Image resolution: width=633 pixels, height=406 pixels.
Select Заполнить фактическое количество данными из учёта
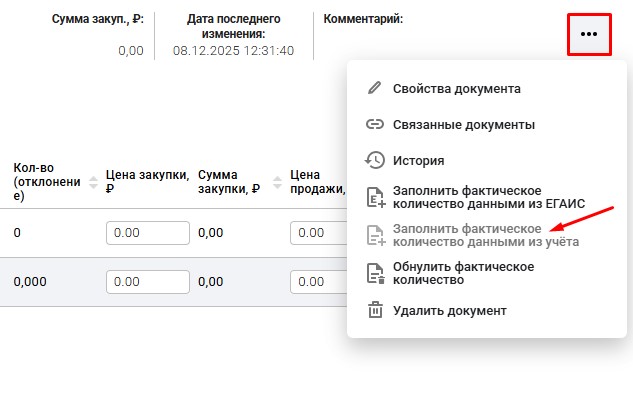tap(486, 235)
